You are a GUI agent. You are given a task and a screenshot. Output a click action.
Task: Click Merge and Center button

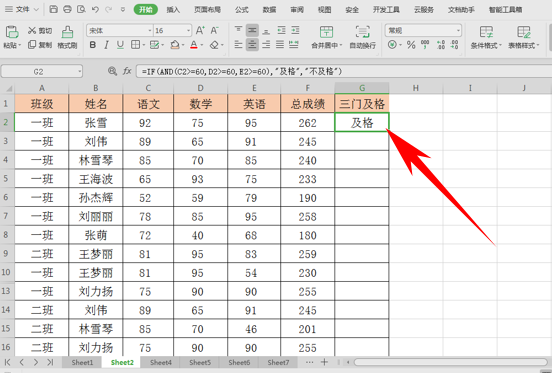(326, 37)
